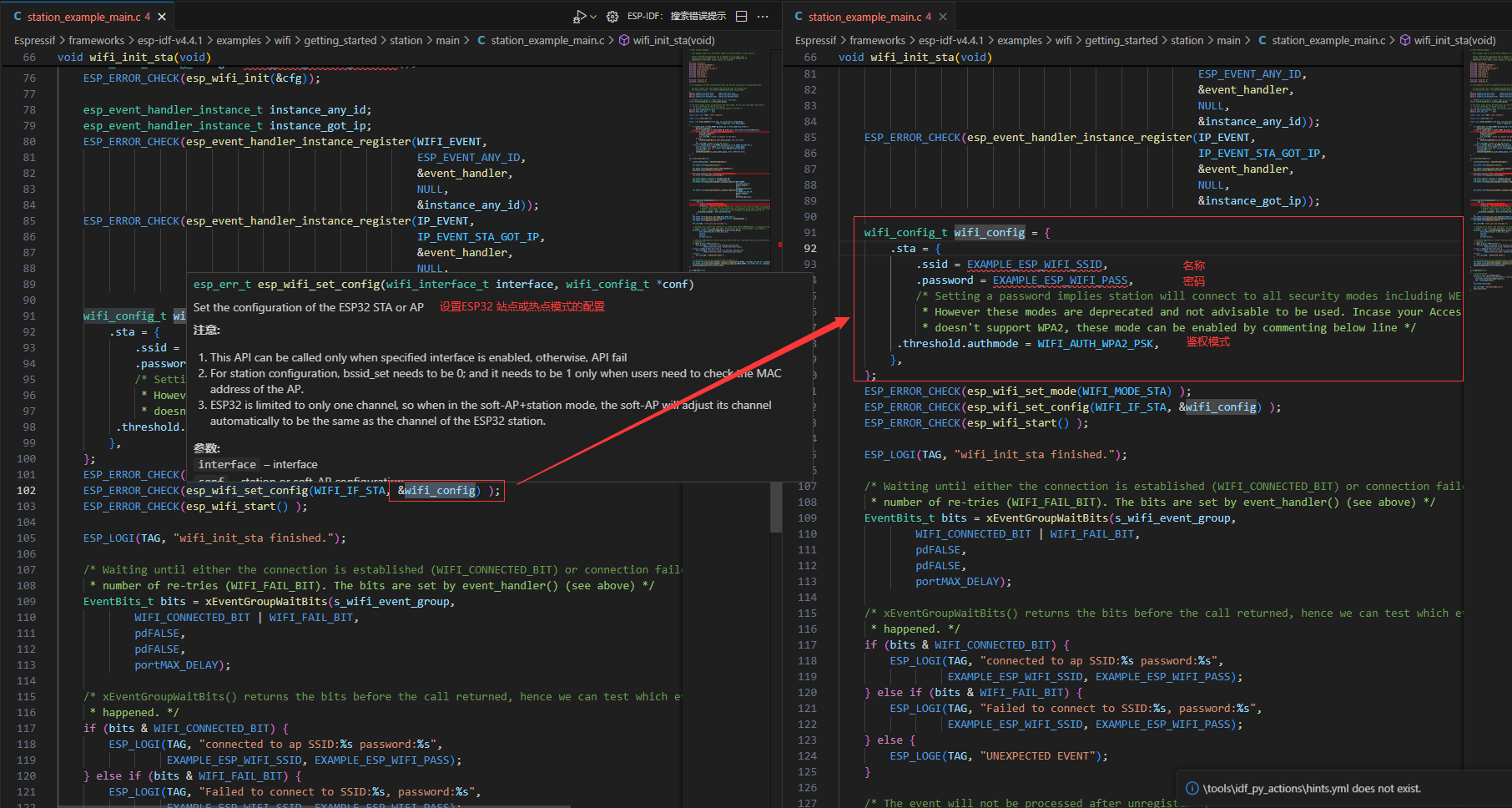Open the getting_started breadcrumb in the left editor

click(340, 40)
